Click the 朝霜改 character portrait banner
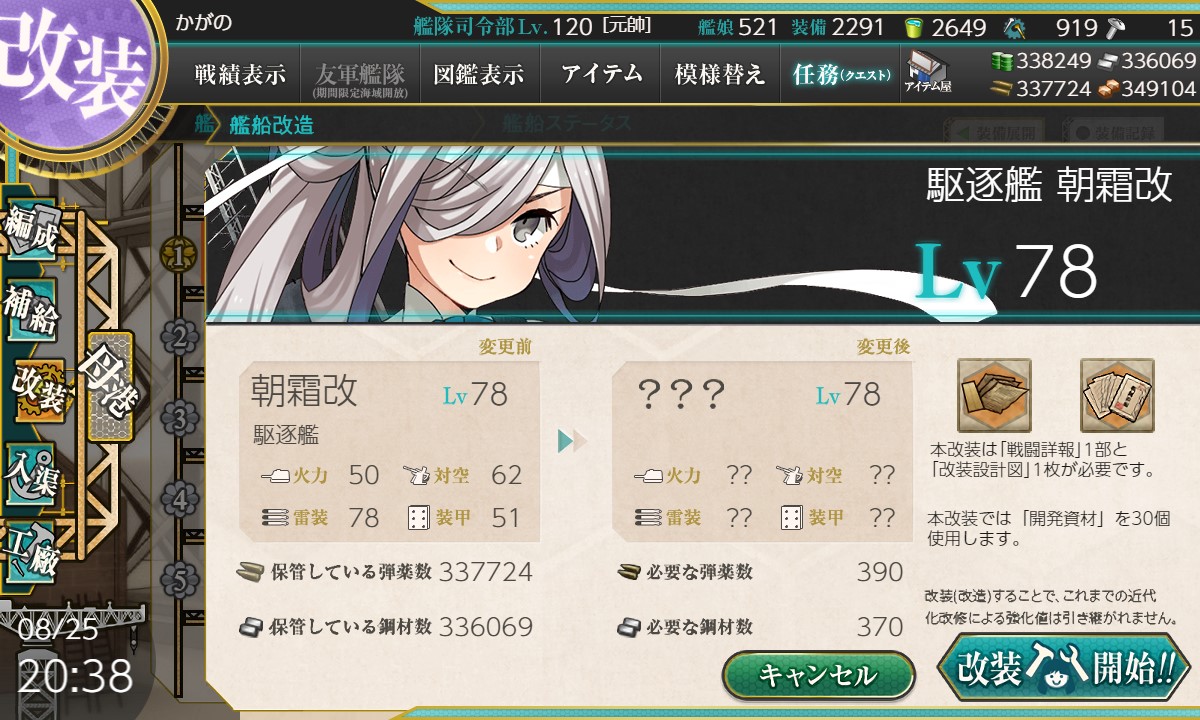Screen dimensions: 1200x720 coord(700,232)
